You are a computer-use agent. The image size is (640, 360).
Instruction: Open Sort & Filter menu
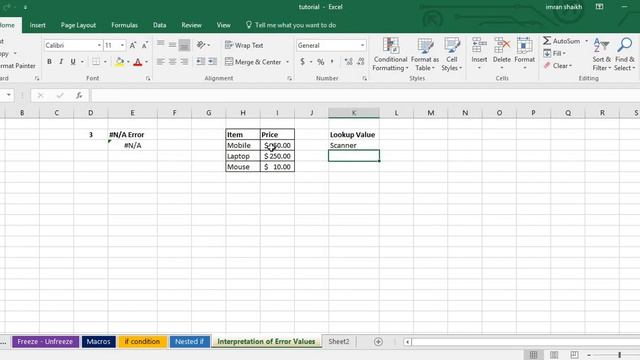tap(602, 54)
